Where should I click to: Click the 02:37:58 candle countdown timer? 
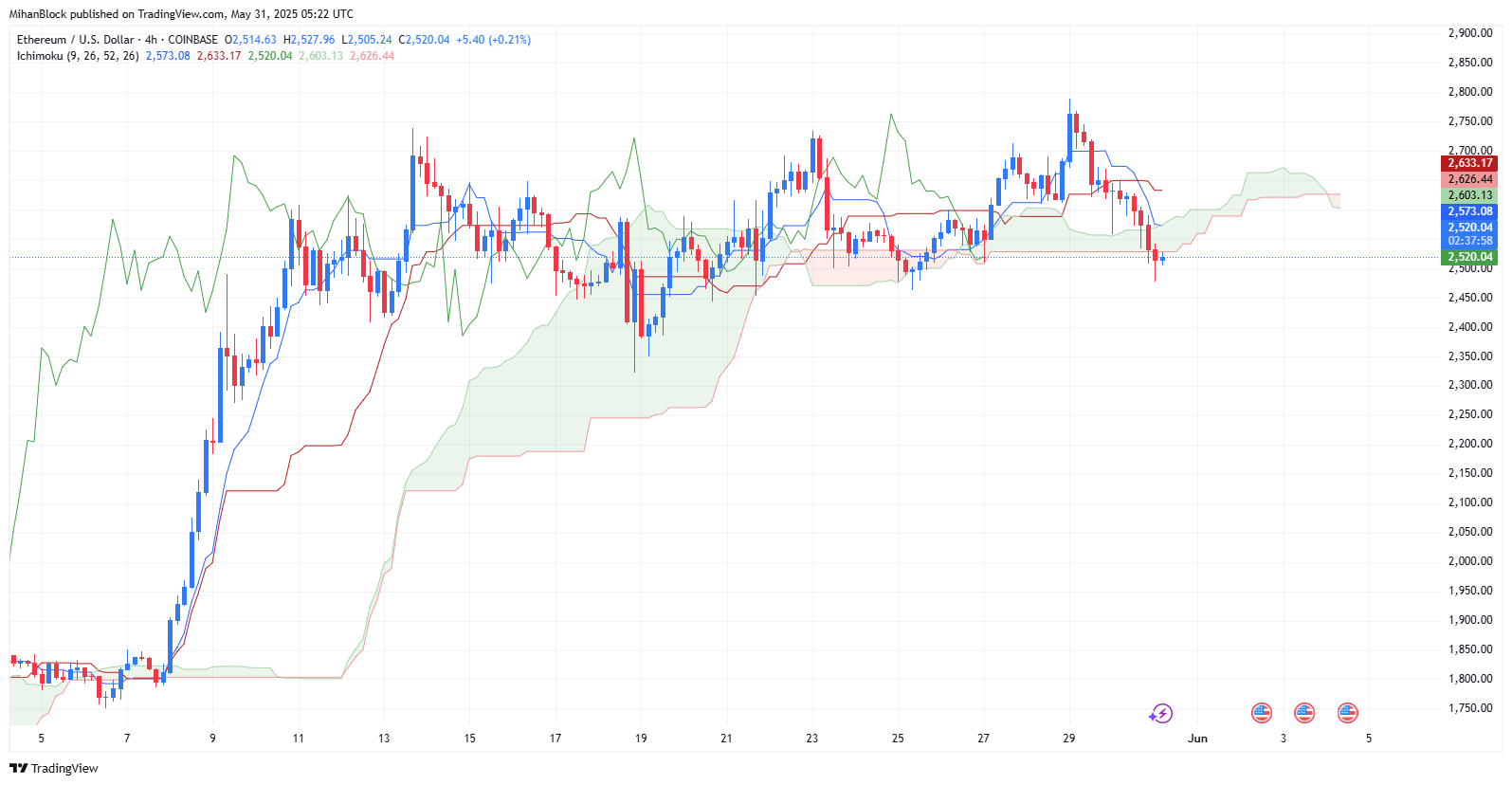coord(1468,241)
